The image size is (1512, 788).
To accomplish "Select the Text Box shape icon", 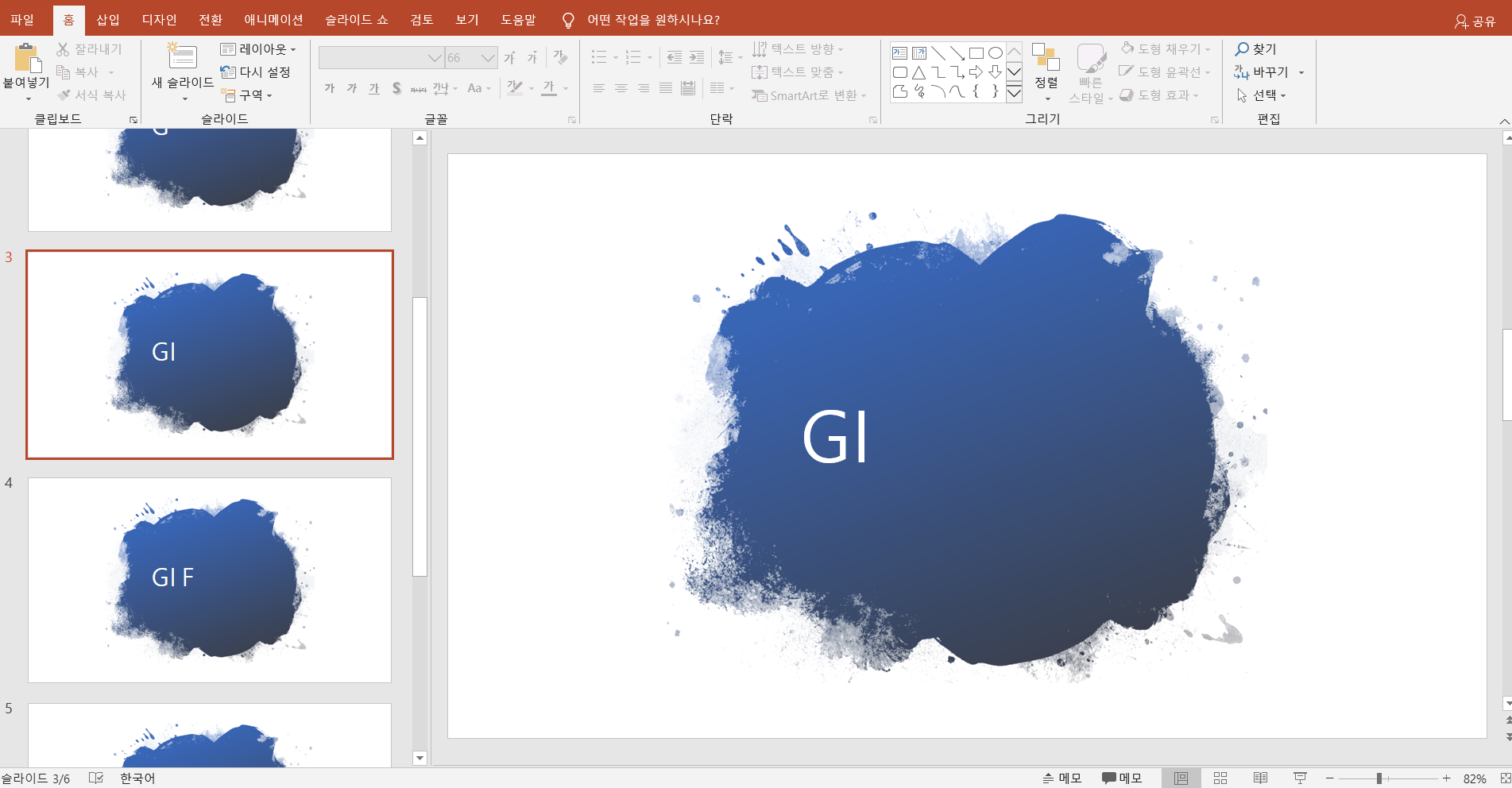I will [899, 53].
